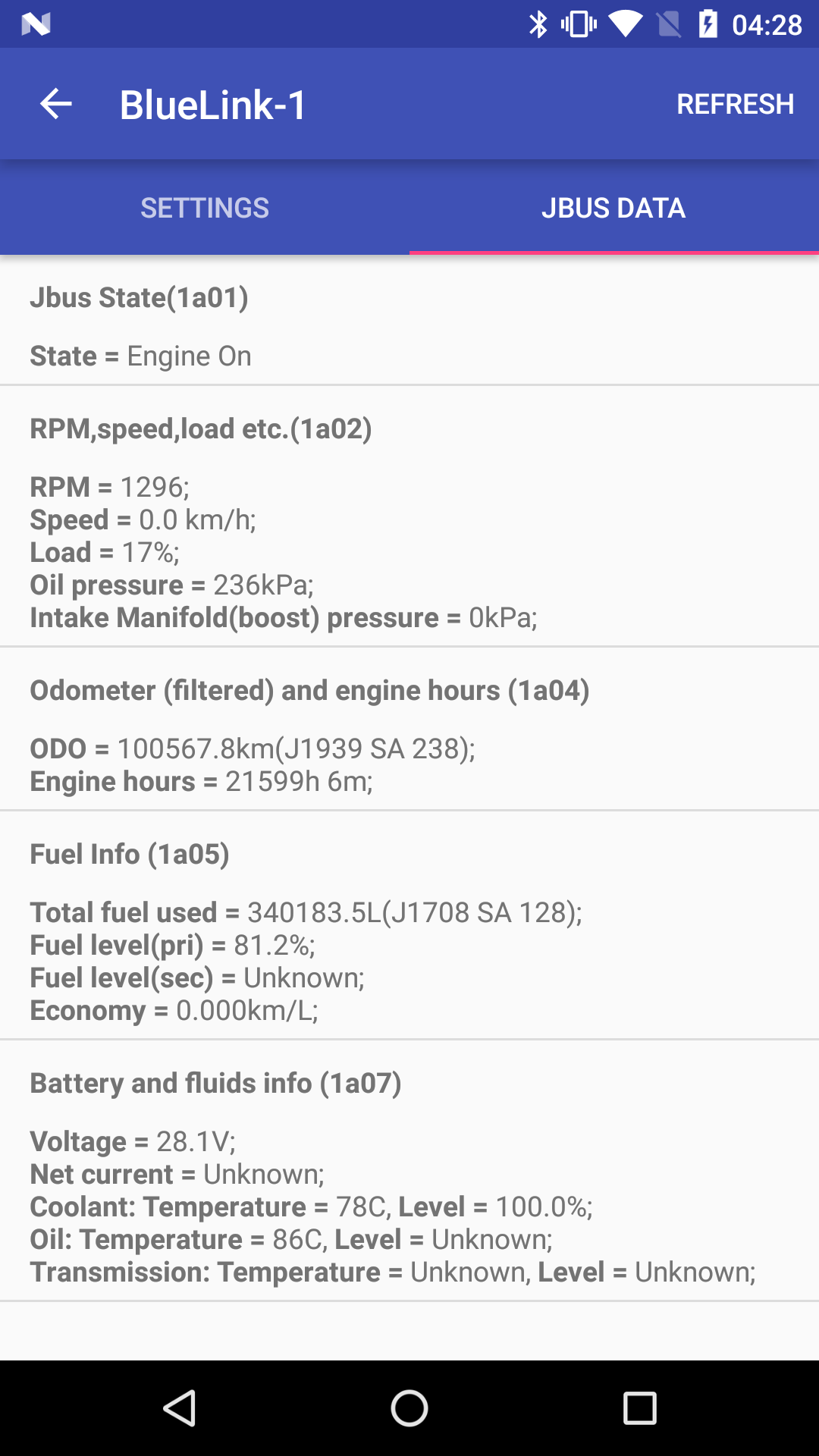
Task: Tap the back arrow next to BlueLink-1
Action: point(56,104)
